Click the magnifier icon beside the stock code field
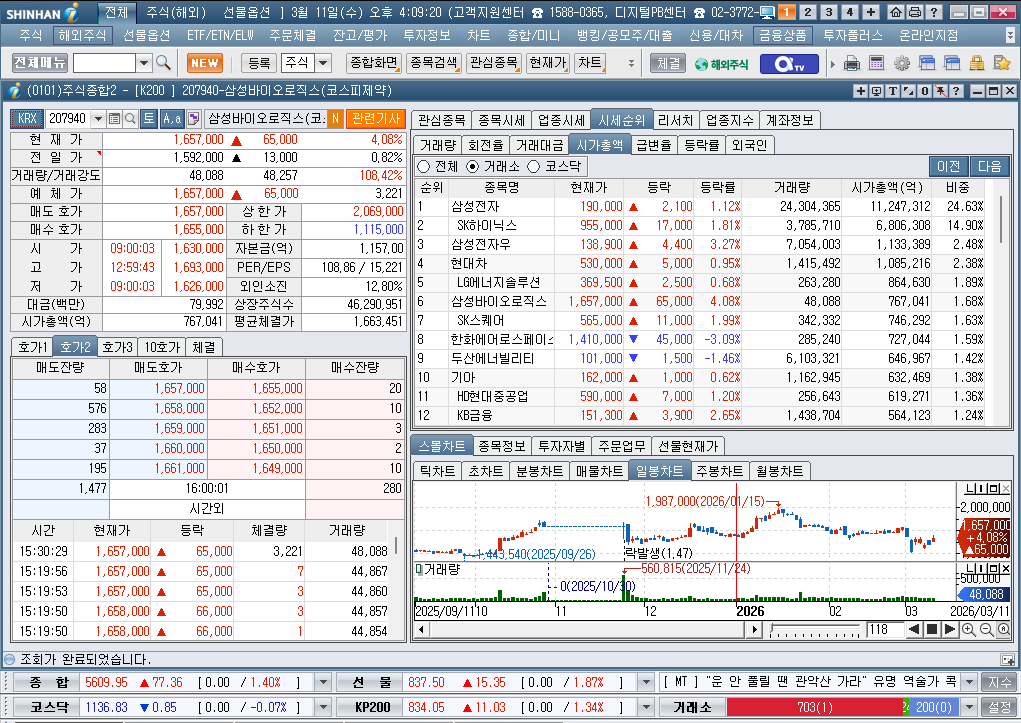Viewport: 1021px width, 723px height. [130, 119]
